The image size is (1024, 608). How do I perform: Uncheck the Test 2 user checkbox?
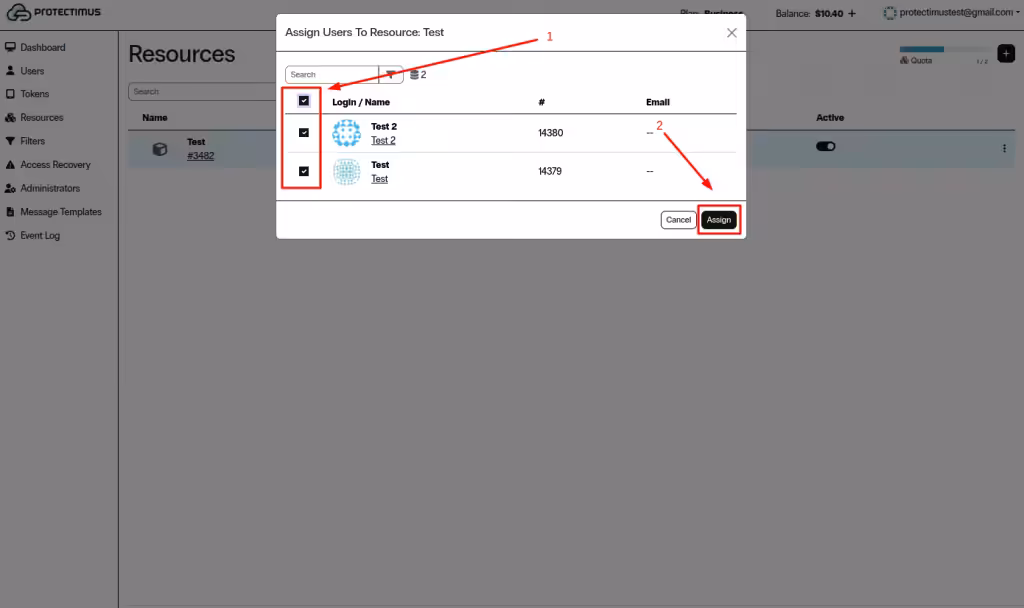(304, 133)
